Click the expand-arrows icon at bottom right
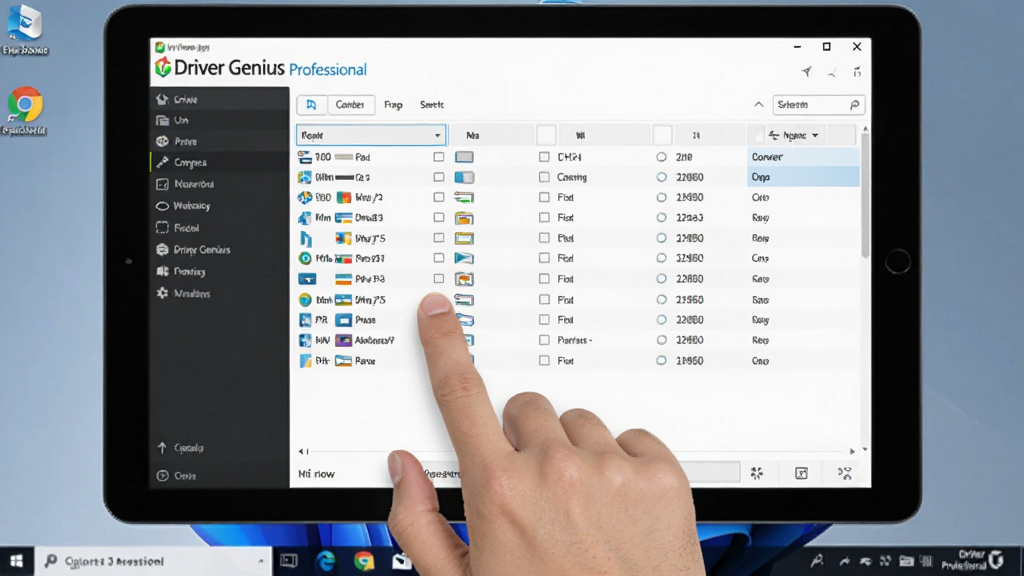 click(844, 473)
